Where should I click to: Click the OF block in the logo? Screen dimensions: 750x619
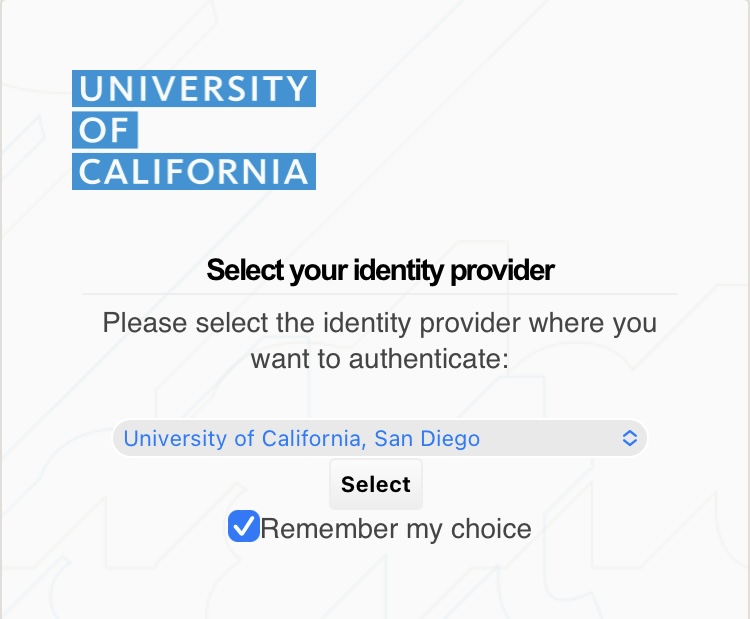[x=105, y=130]
